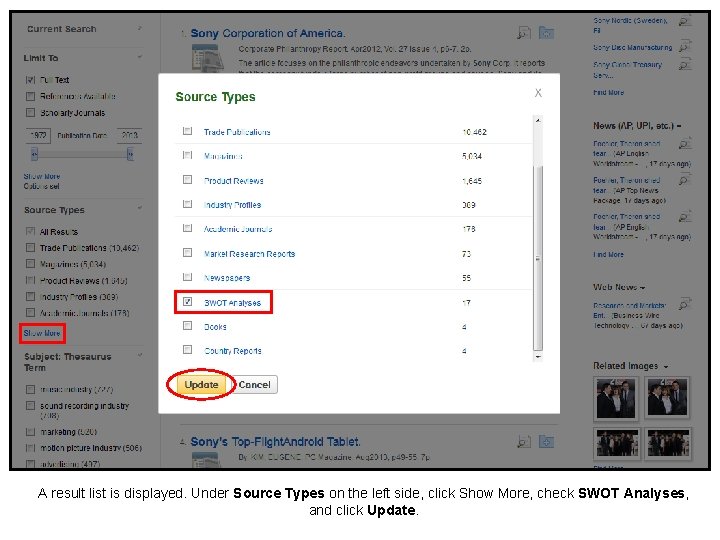This screenshot has height=540, width=720.
Task: Open first thumbnail in Related Images
Action: click(x=616, y=398)
